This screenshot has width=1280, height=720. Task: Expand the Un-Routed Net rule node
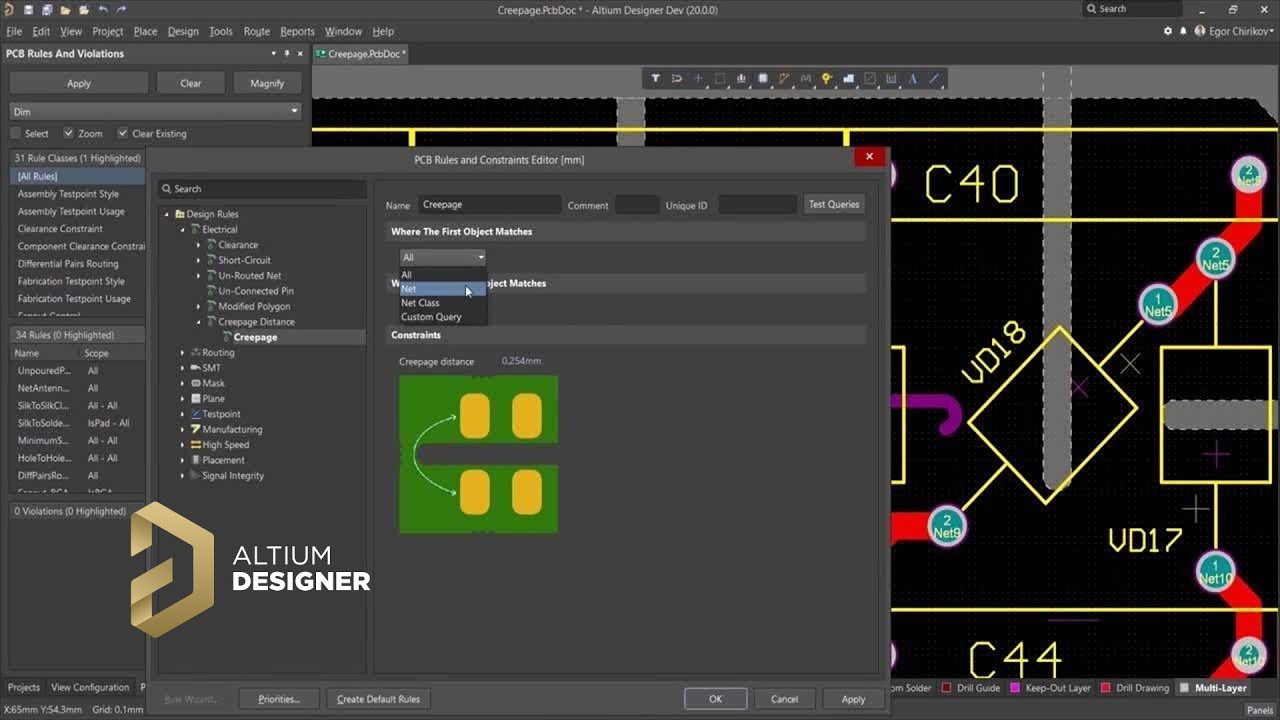[x=199, y=276]
